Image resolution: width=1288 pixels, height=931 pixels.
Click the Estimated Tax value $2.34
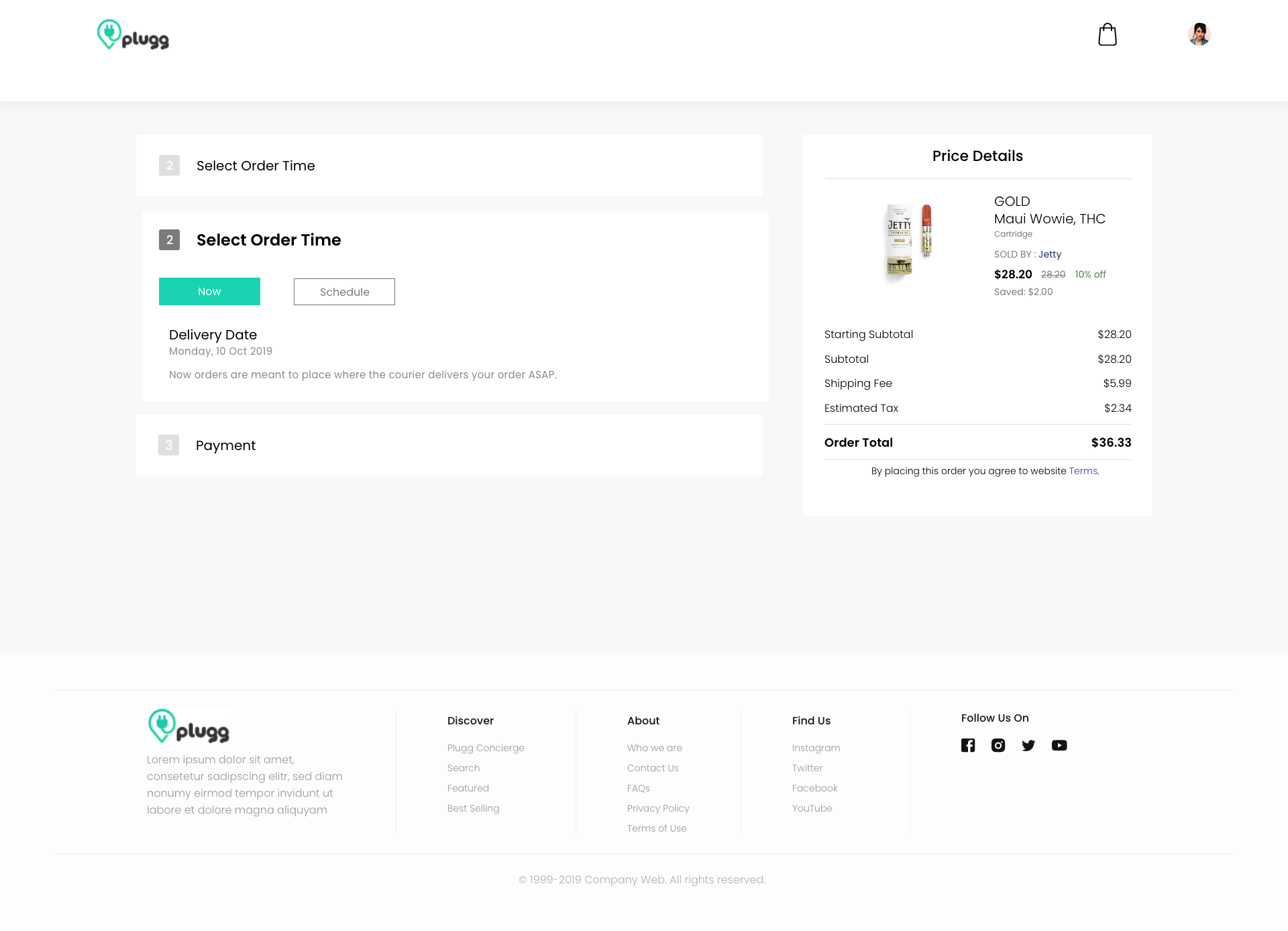click(1118, 408)
